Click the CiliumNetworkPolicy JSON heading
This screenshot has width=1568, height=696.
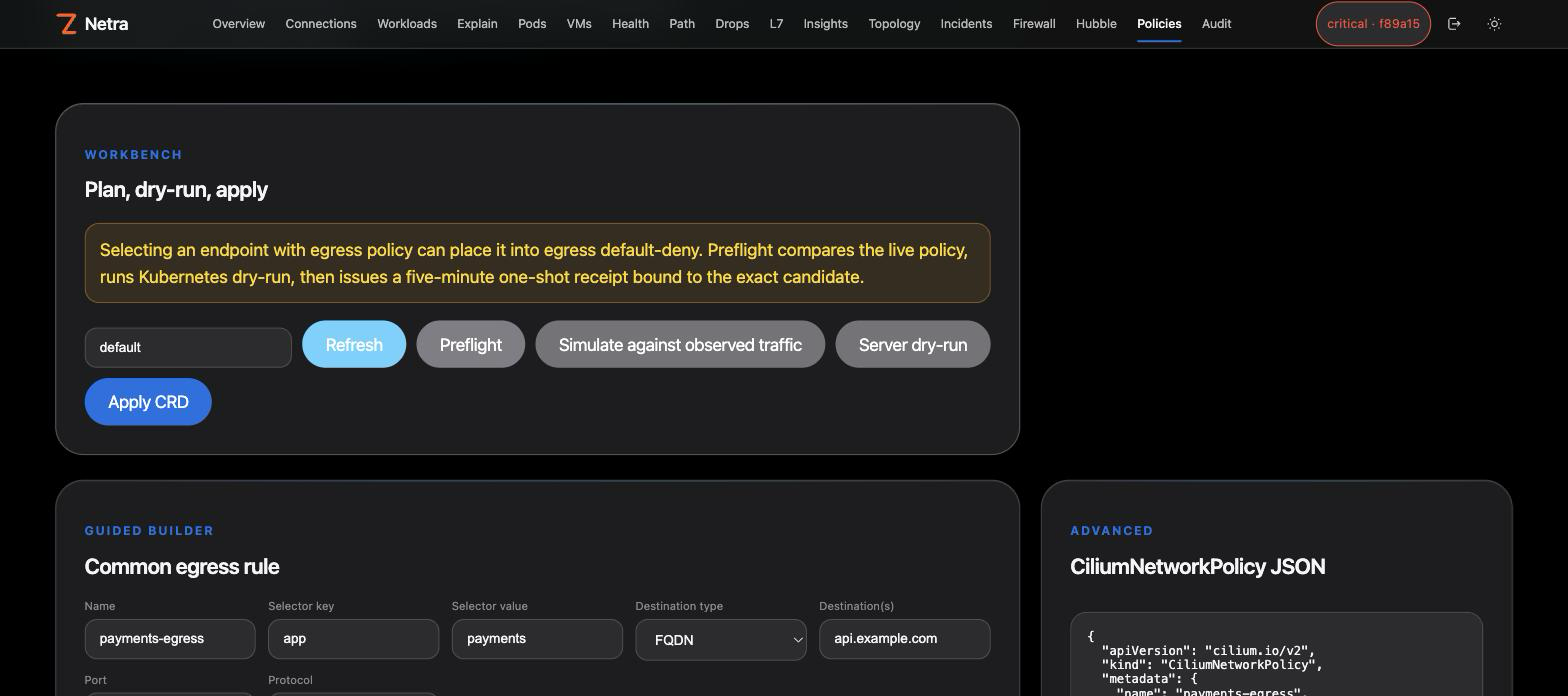pos(1198,567)
